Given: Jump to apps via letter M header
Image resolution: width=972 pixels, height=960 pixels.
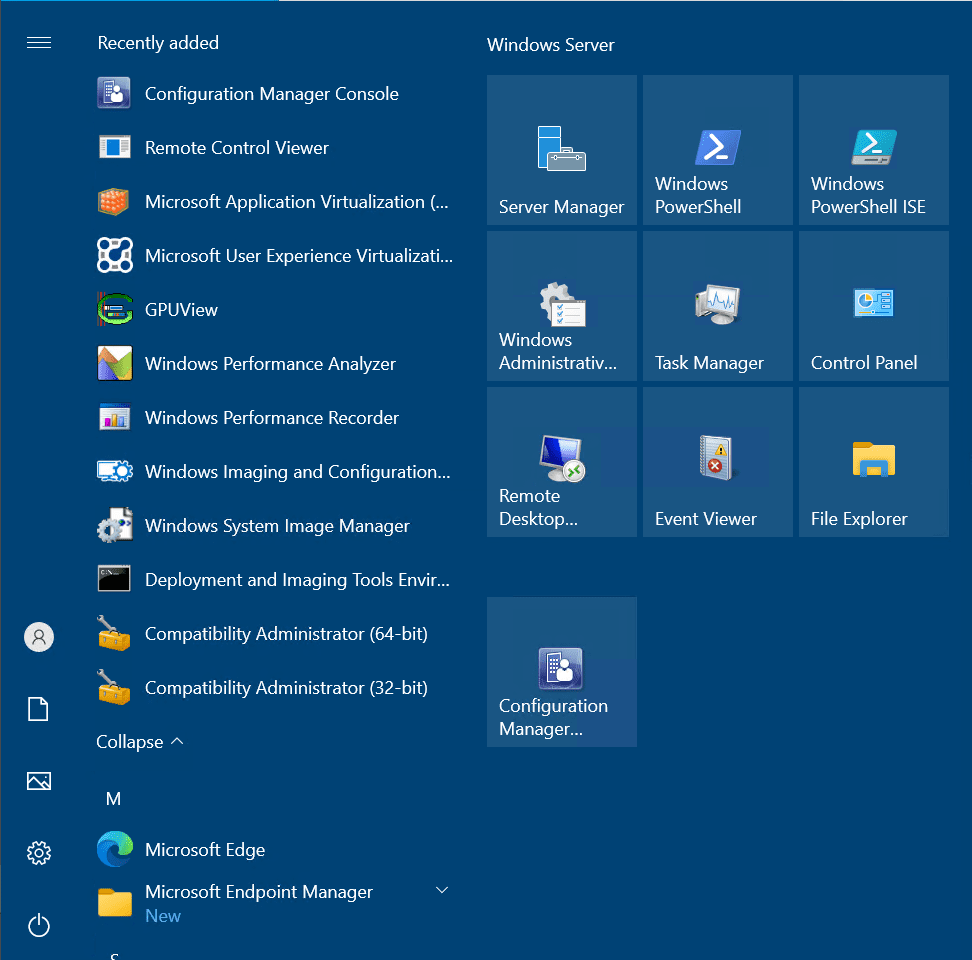Looking at the screenshot, I should point(113,799).
